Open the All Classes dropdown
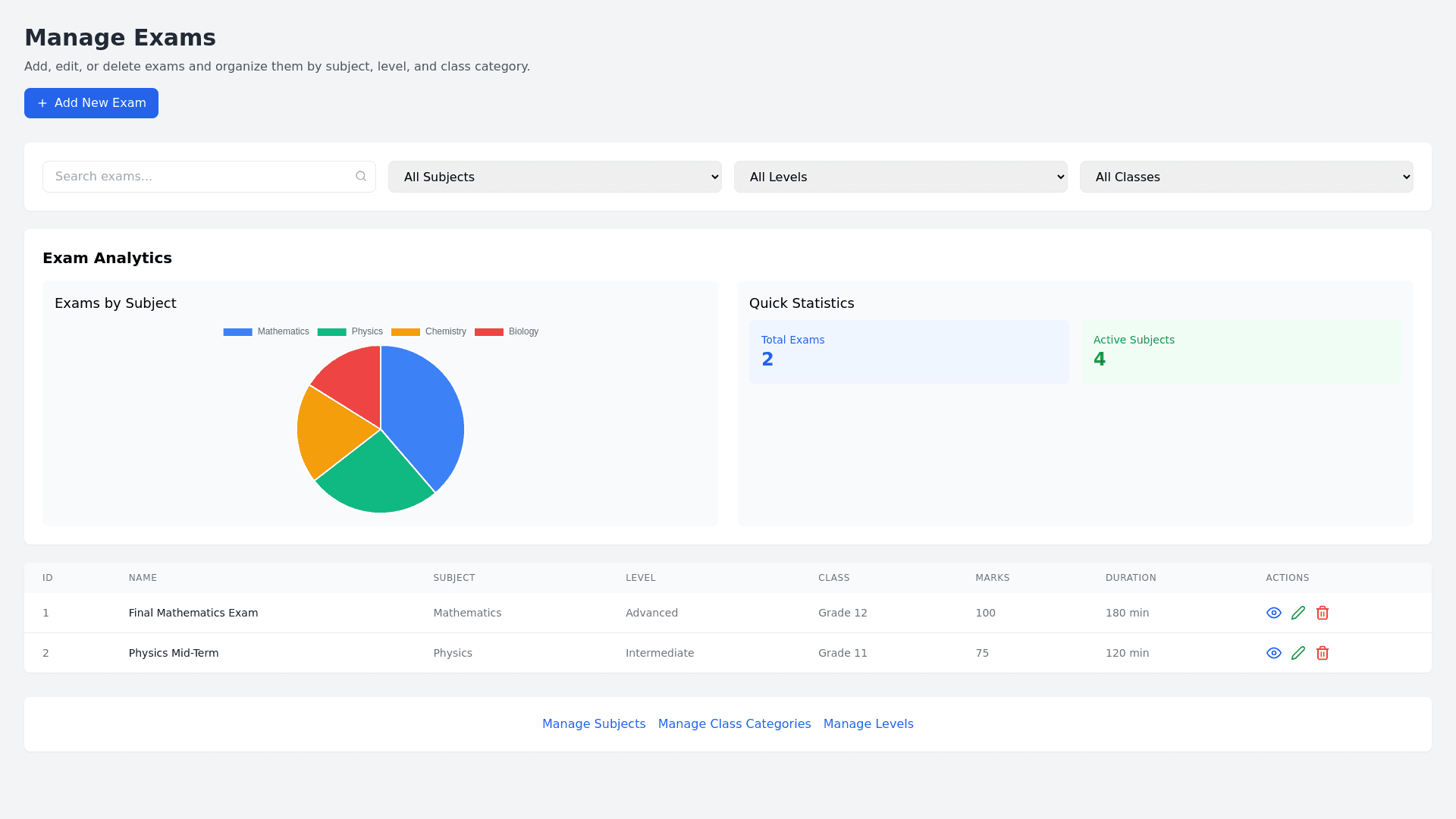This screenshot has height=819, width=1456. pos(1246,176)
